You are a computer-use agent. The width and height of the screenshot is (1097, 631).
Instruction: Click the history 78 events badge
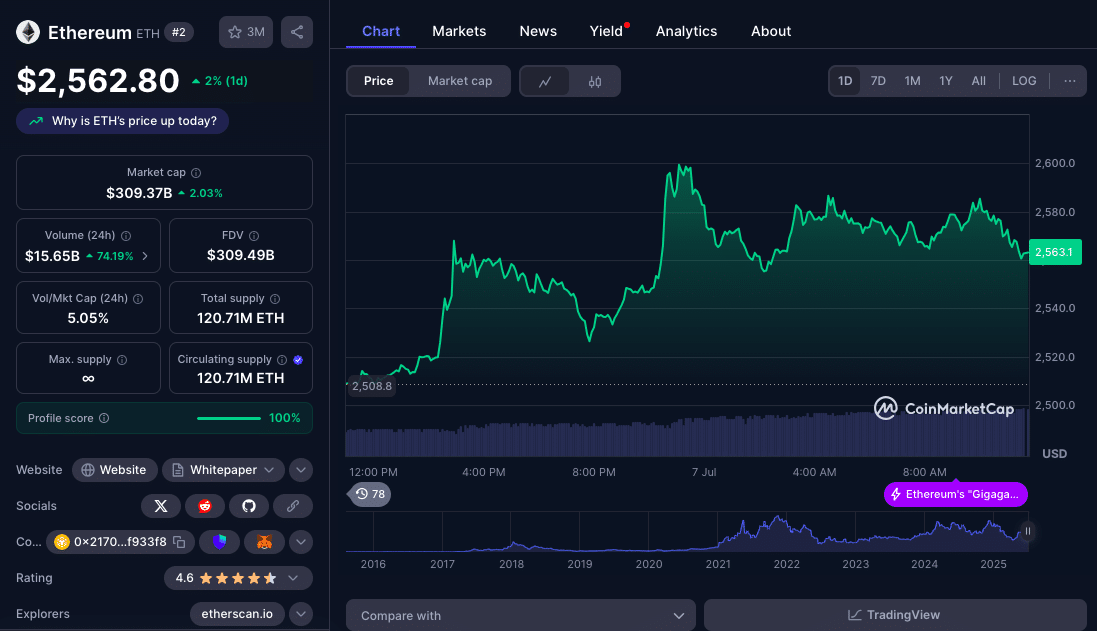370,494
